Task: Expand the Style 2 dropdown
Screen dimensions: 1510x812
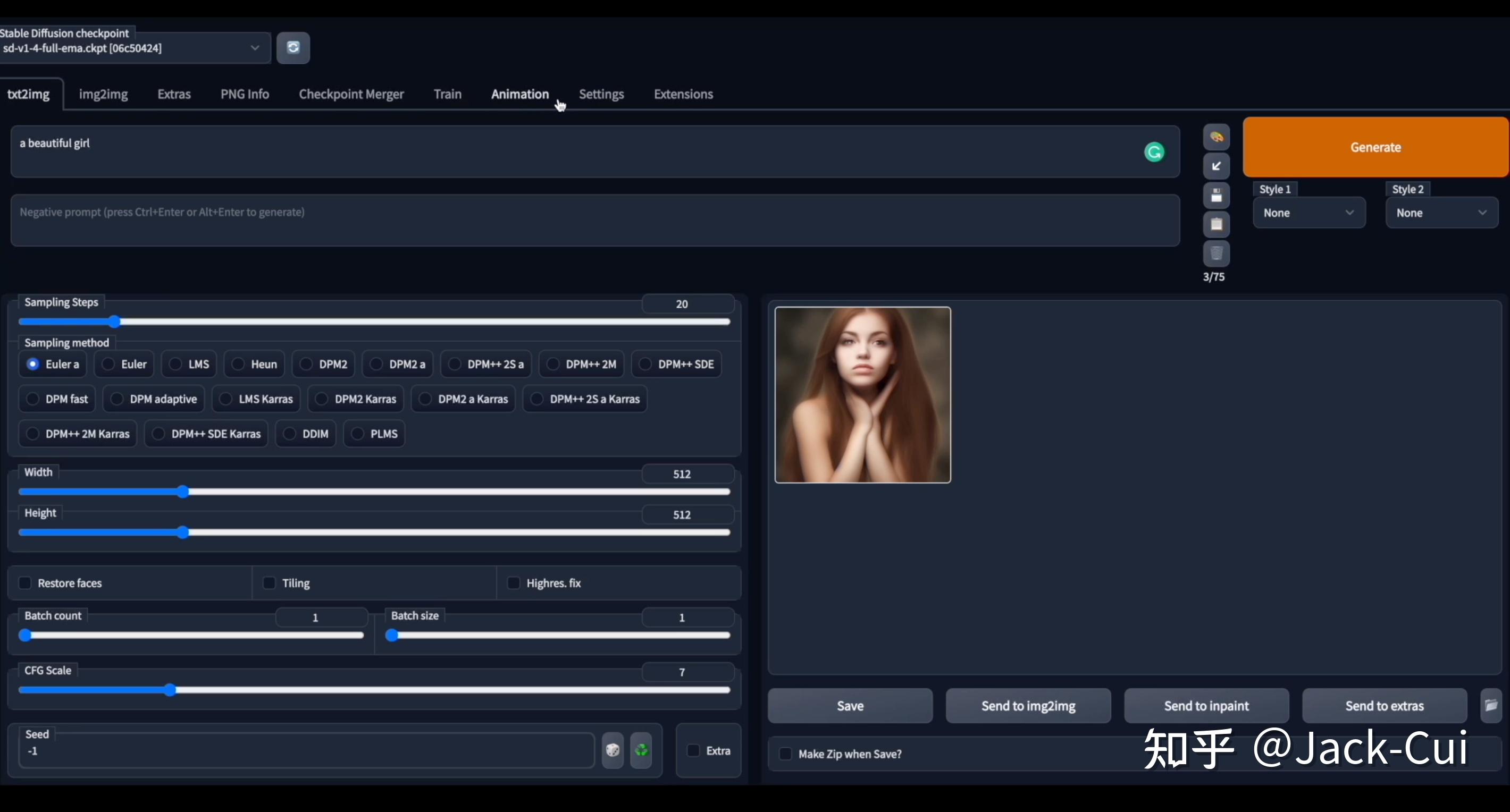Action: [x=1441, y=213]
